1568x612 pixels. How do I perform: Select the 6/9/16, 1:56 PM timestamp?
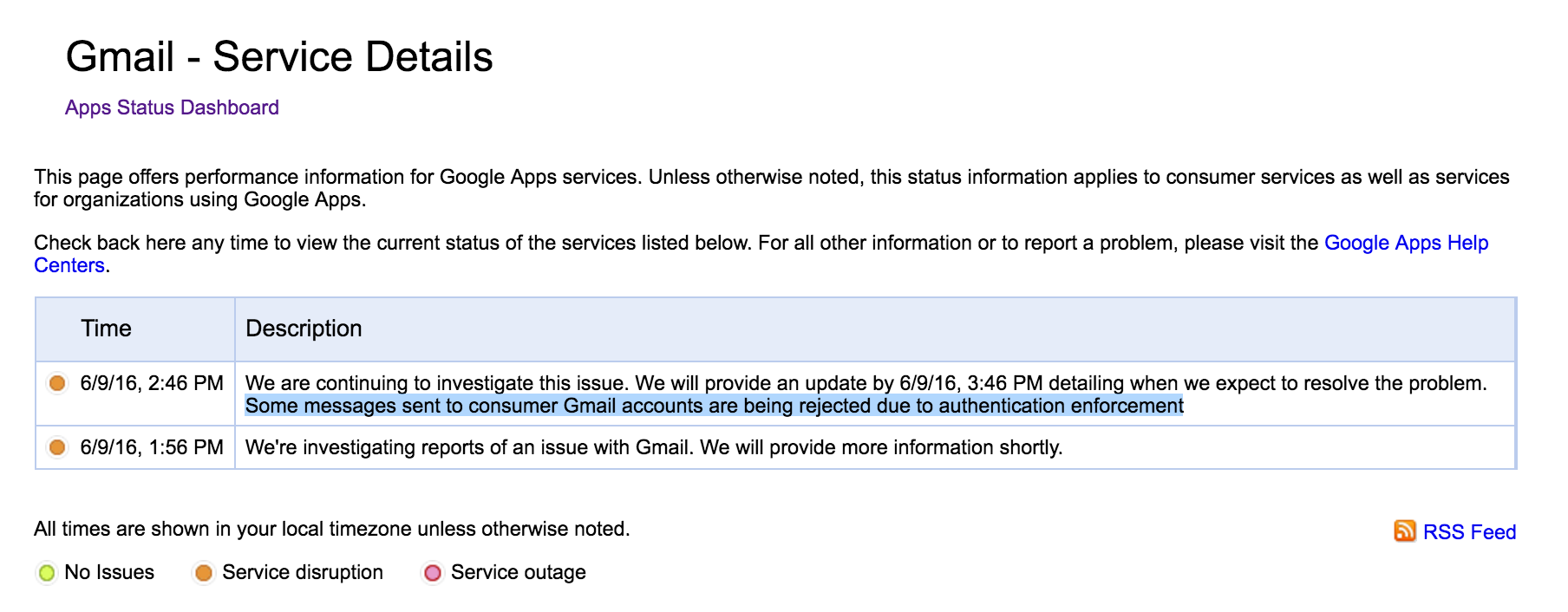point(152,447)
